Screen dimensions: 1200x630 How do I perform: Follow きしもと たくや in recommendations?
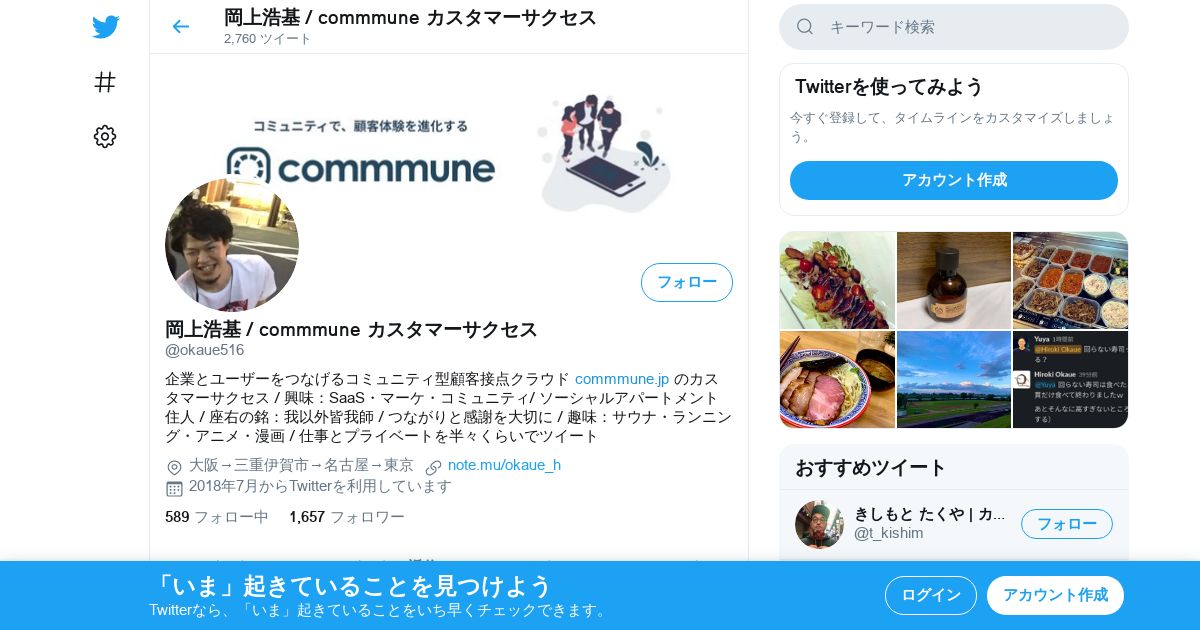point(1067,524)
